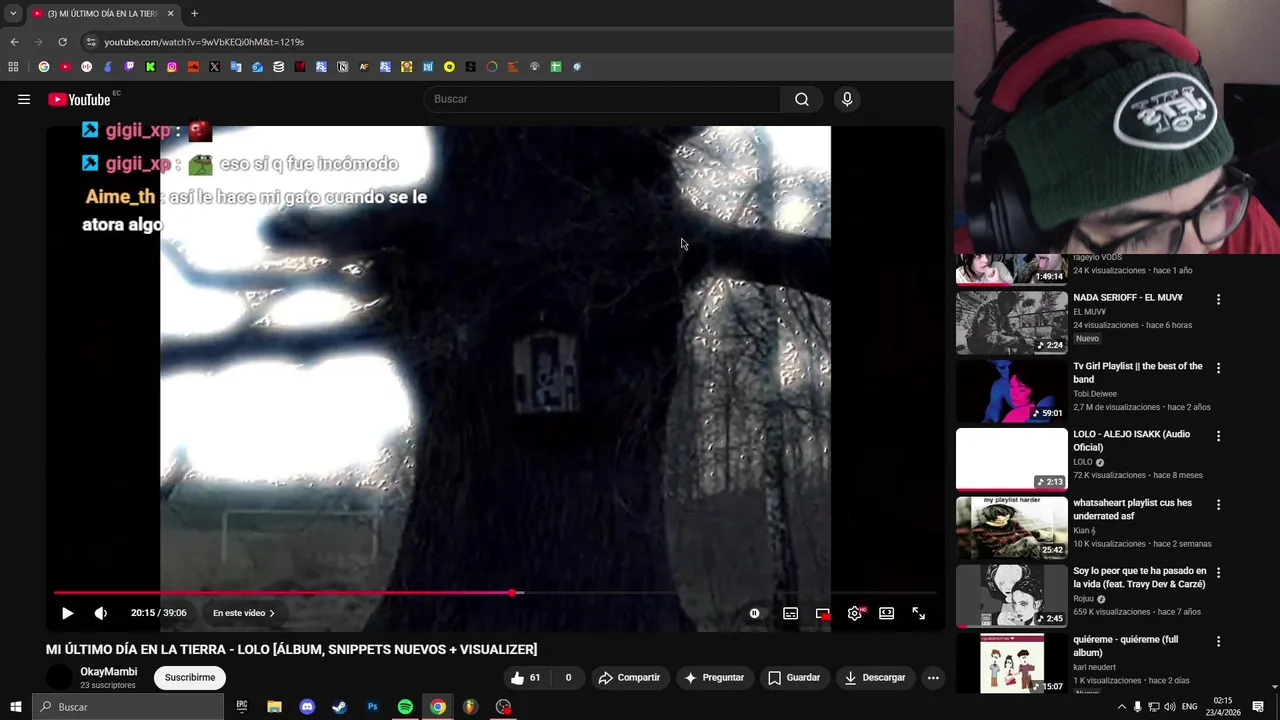Click the Windows taskbar 'Buscar' search box

[x=128, y=707]
